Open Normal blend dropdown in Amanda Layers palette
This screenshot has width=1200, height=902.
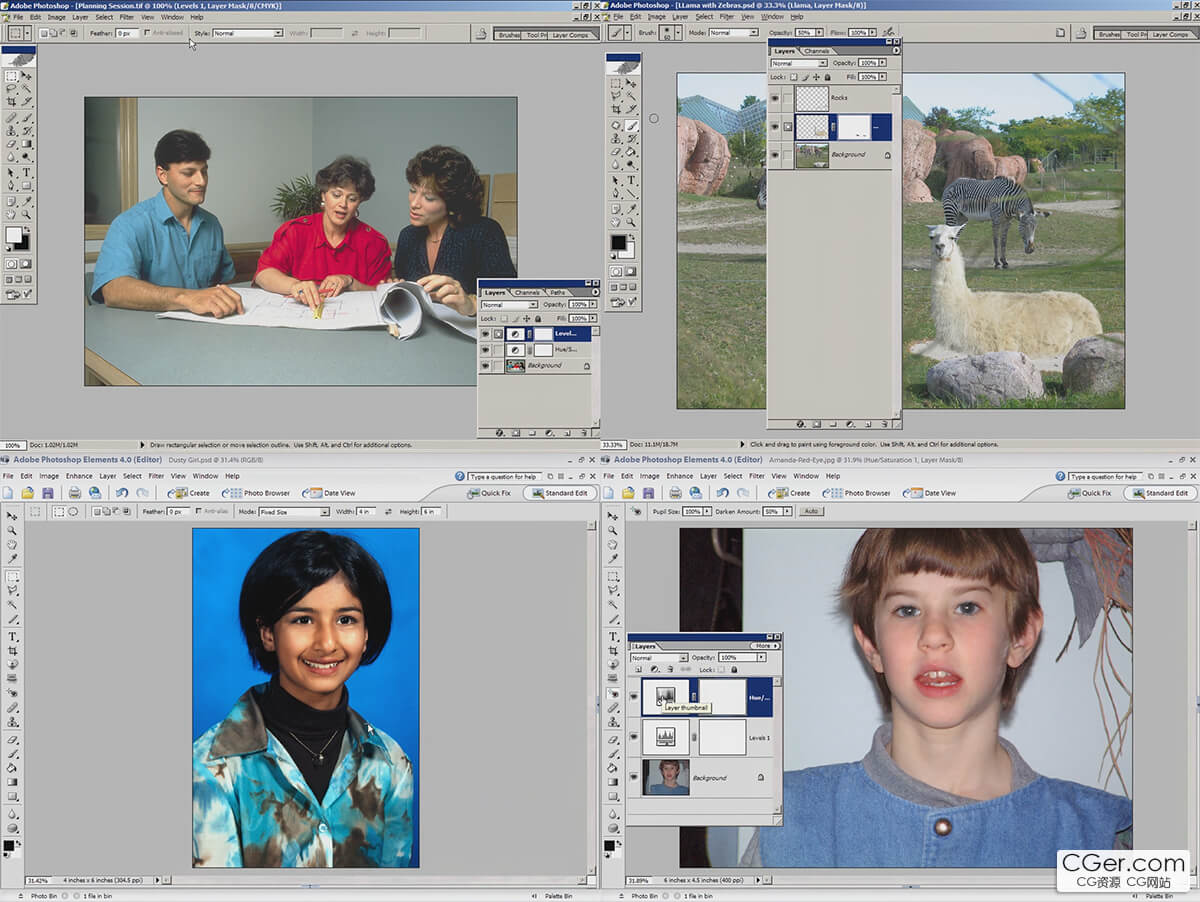tap(659, 658)
